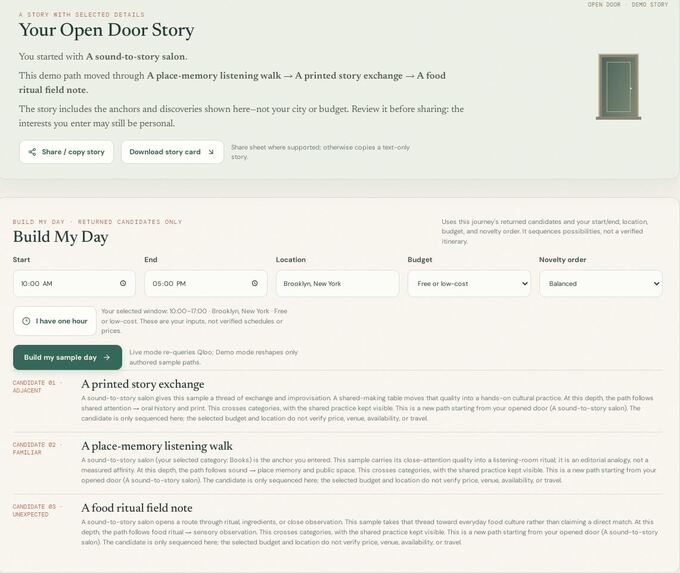Image resolution: width=680 pixels, height=573 pixels.
Task: Click the share icon in Share / copy story
Action: tap(32, 152)
